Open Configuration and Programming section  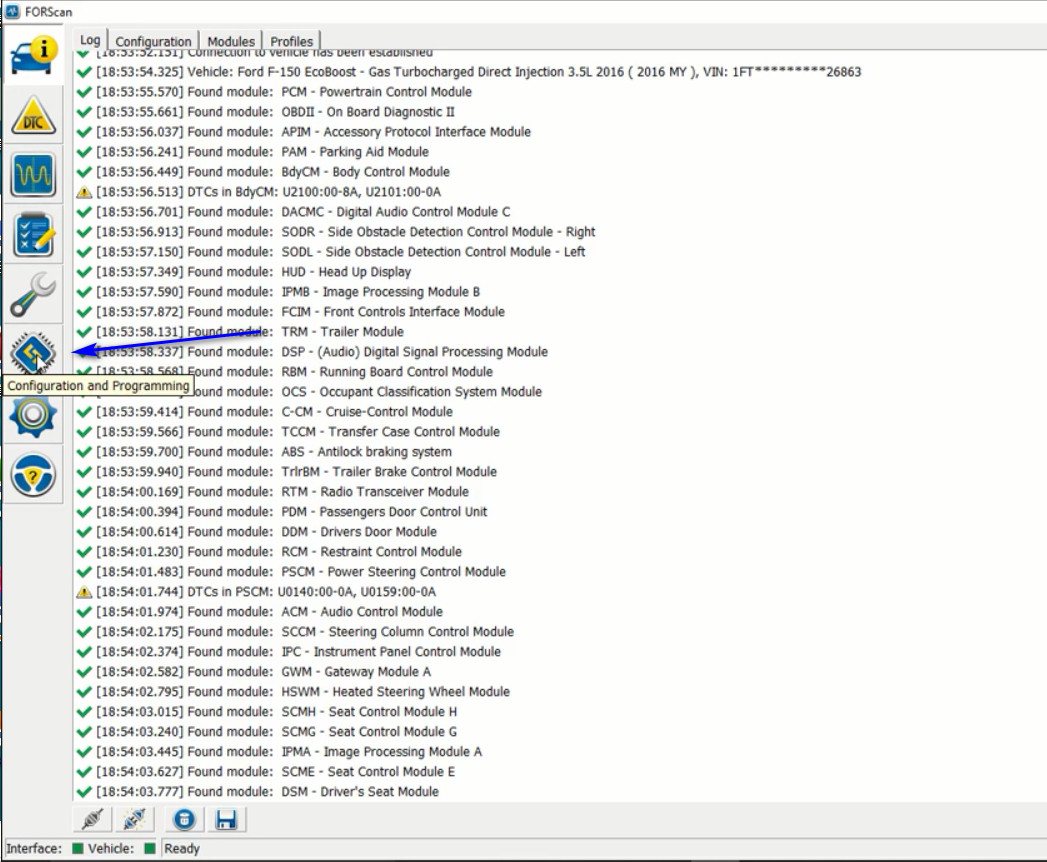[33, 353]
